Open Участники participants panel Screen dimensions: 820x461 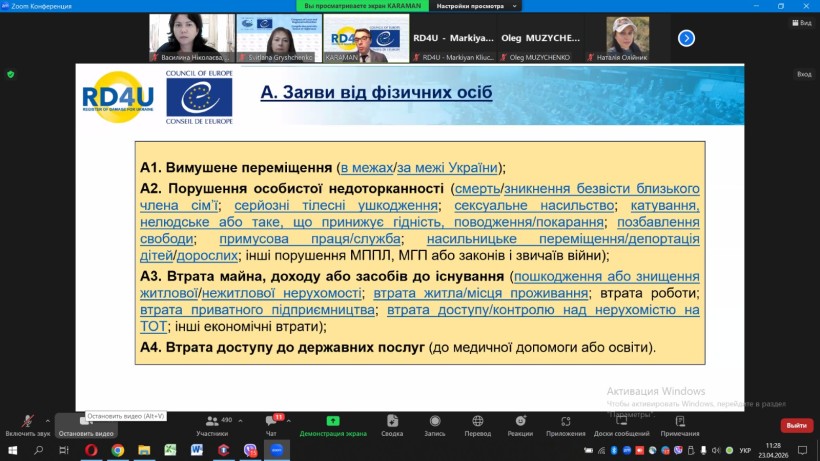tap(212, 425)
